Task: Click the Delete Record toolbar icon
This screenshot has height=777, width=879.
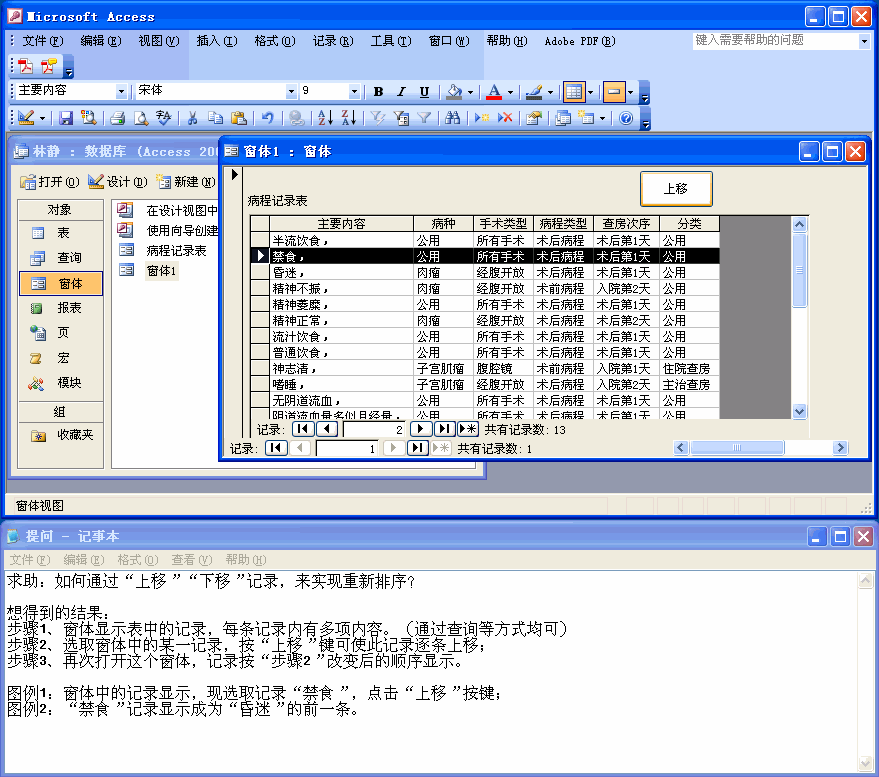Action: [505, 118]
